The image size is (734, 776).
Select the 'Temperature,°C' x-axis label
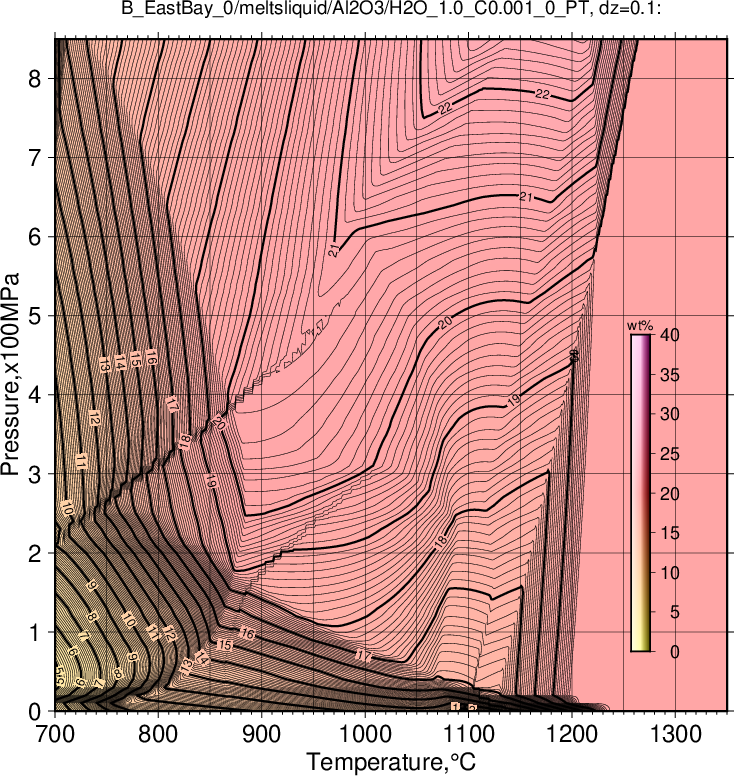[391, 762]
